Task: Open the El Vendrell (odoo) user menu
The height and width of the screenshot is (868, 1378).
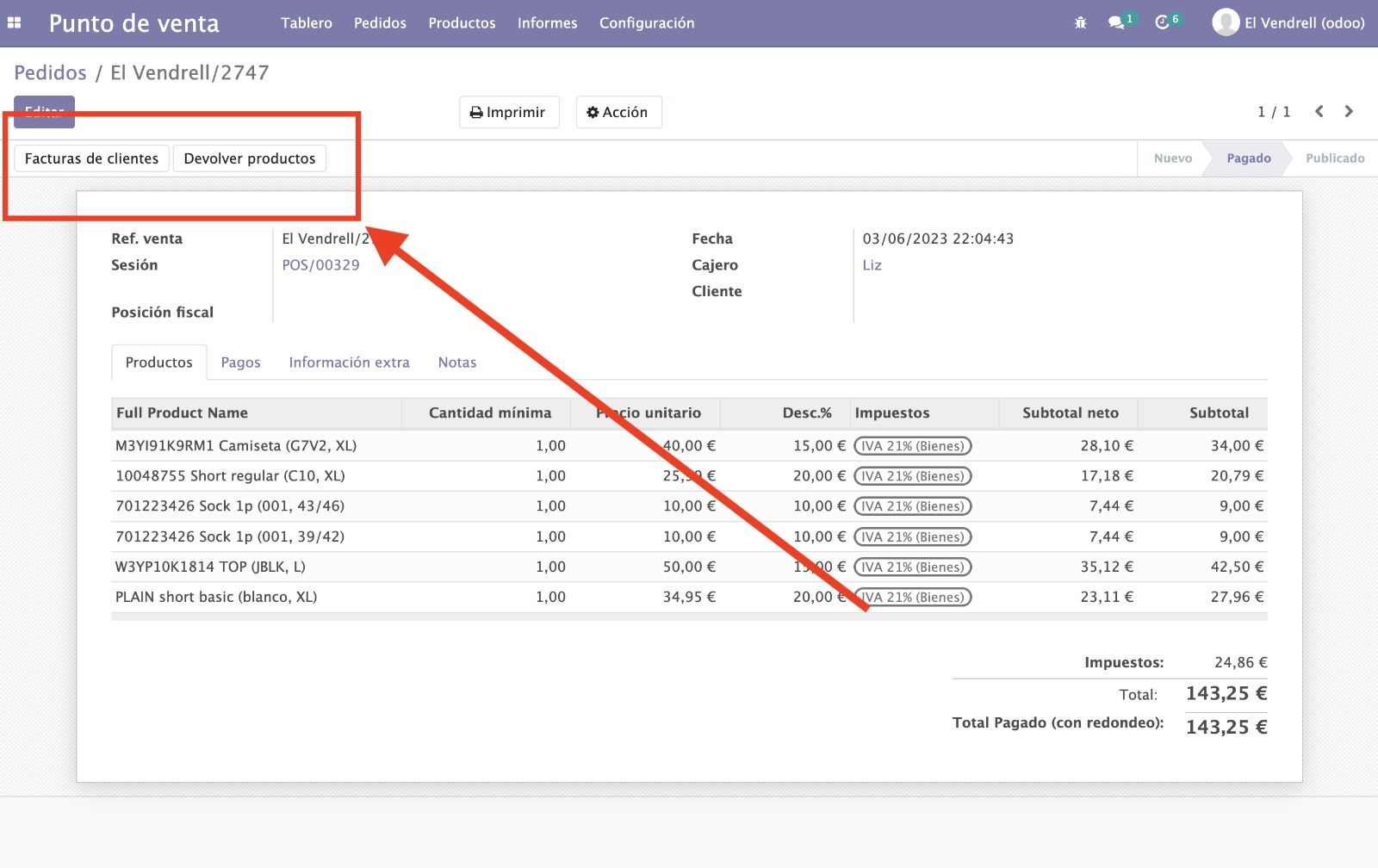Action: (1304, 23)
